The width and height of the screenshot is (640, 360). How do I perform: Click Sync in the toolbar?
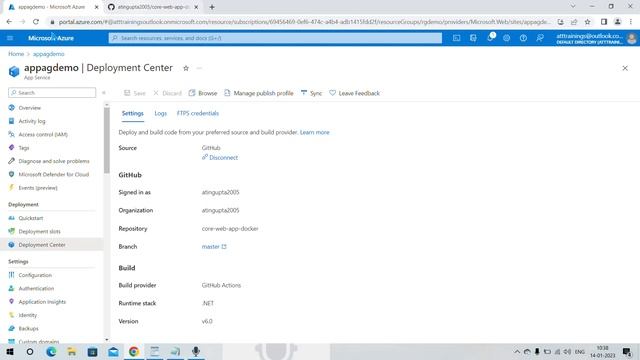(311, 93)
